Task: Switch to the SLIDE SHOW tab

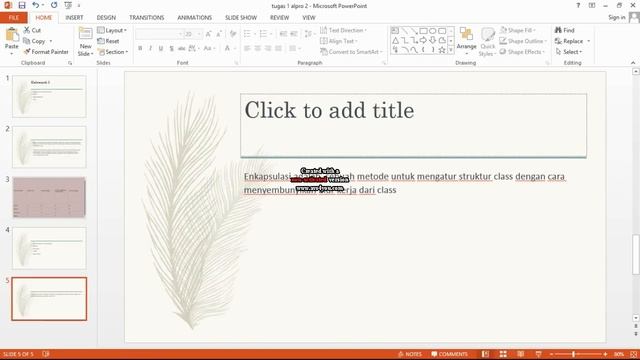Action: pyautogui.click(x=241, y=18)
